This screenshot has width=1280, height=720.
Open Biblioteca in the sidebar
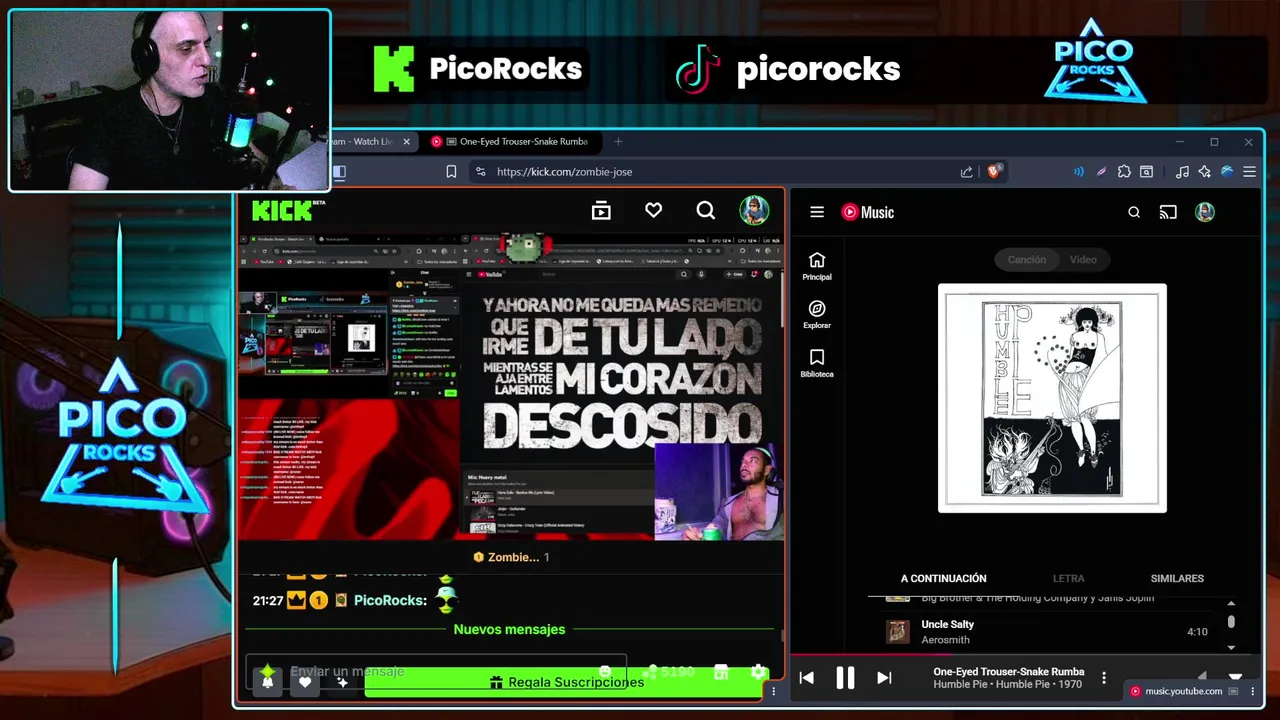(817, 364)
